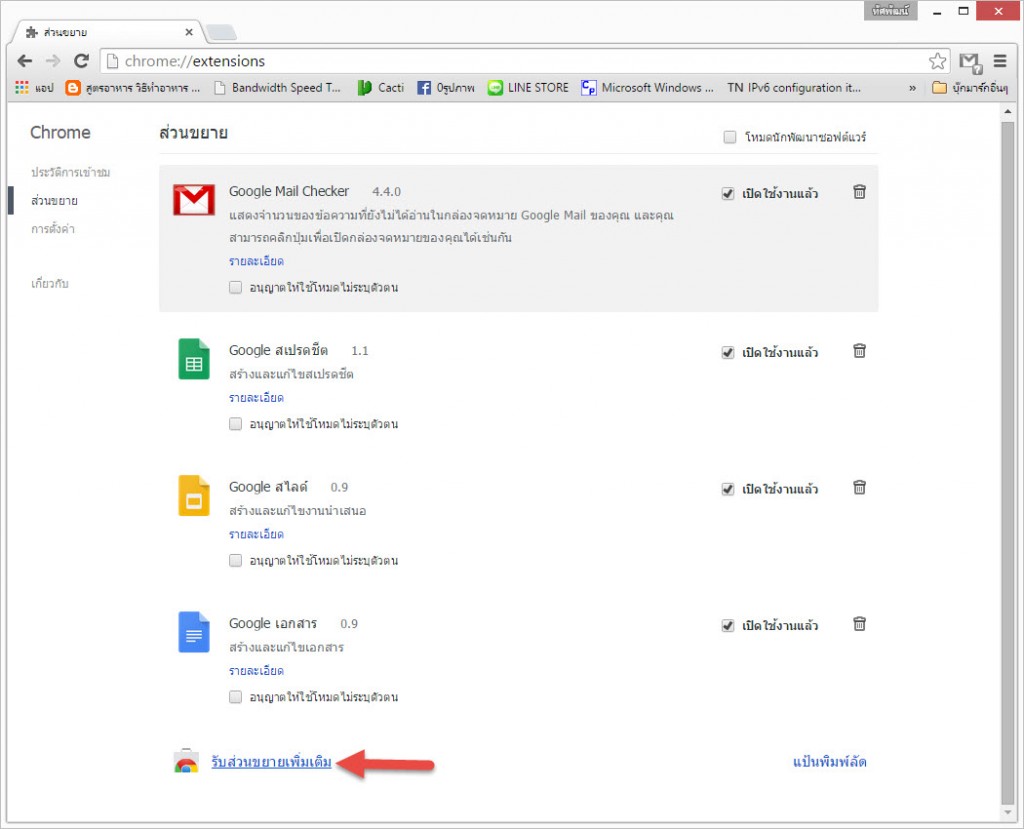Click the address bar showing chrome://extensions
Screen dimensions: 1024x829
tap(500, 61)
